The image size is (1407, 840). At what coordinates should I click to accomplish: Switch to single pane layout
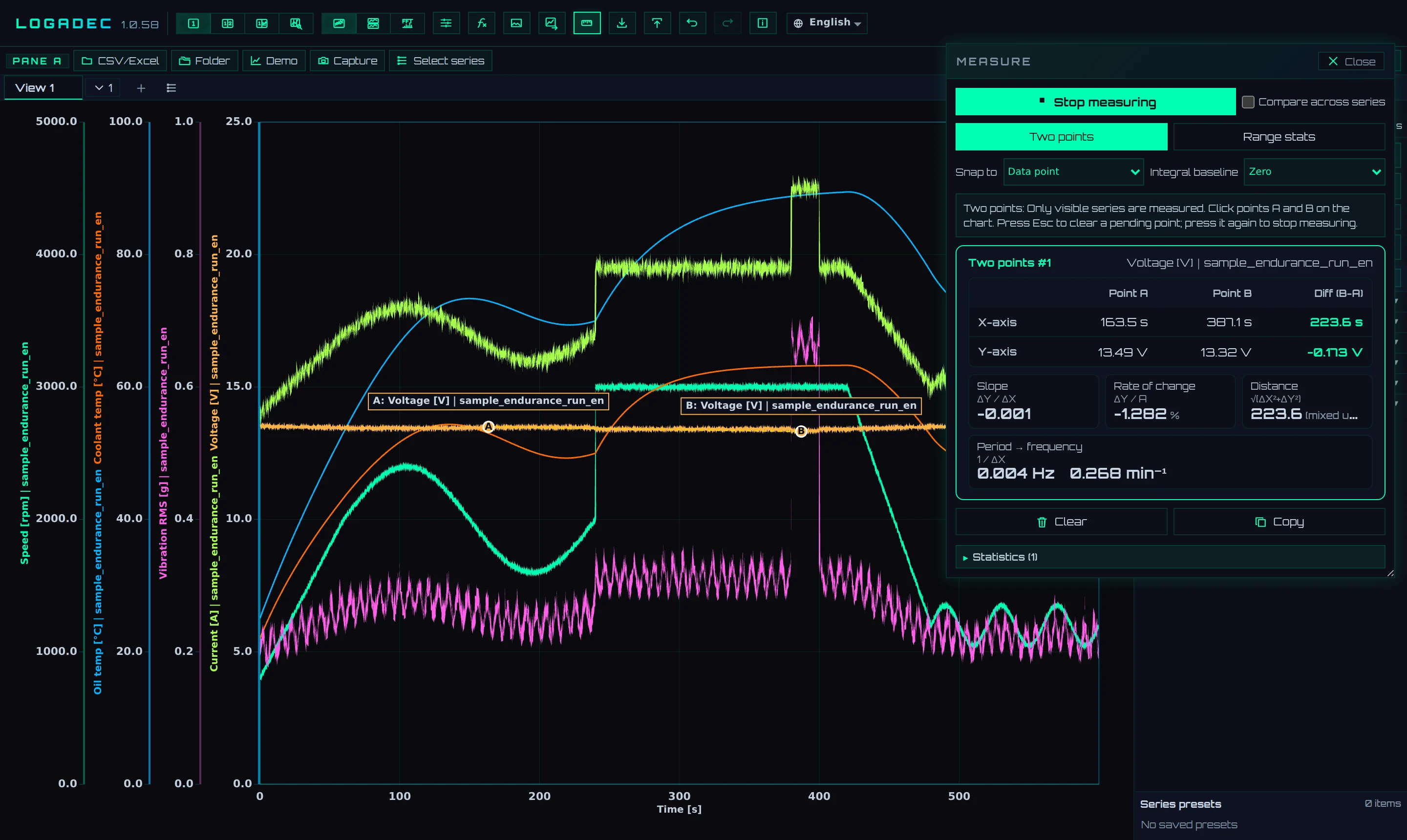pos(193,23)
